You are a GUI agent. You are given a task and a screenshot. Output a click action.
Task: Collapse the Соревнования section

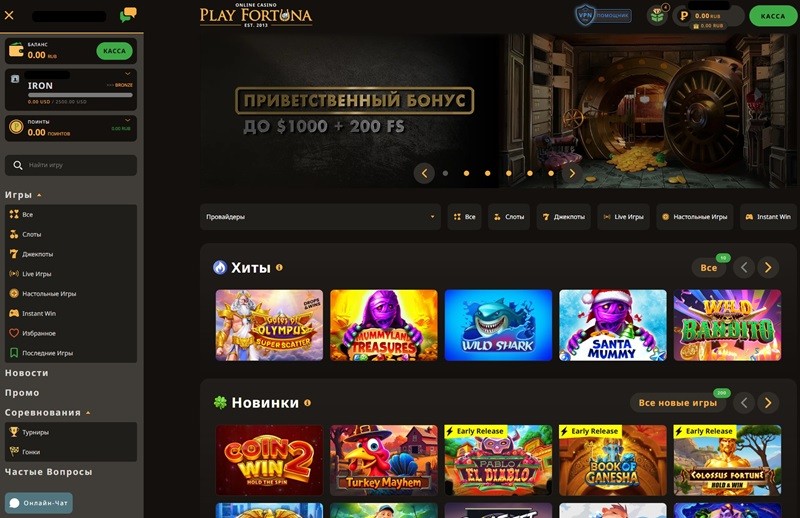[88, 413]
